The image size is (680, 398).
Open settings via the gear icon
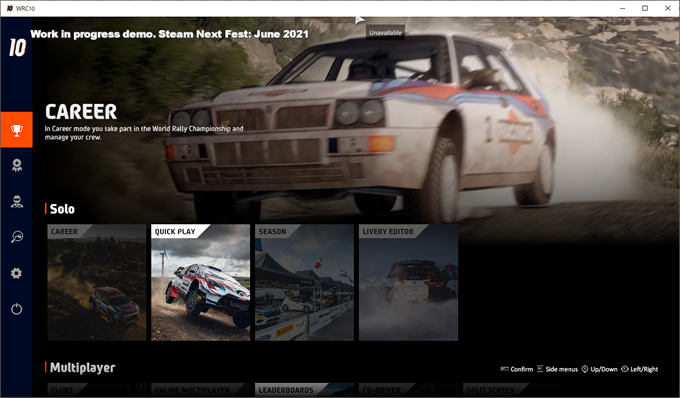pos(16,273)
